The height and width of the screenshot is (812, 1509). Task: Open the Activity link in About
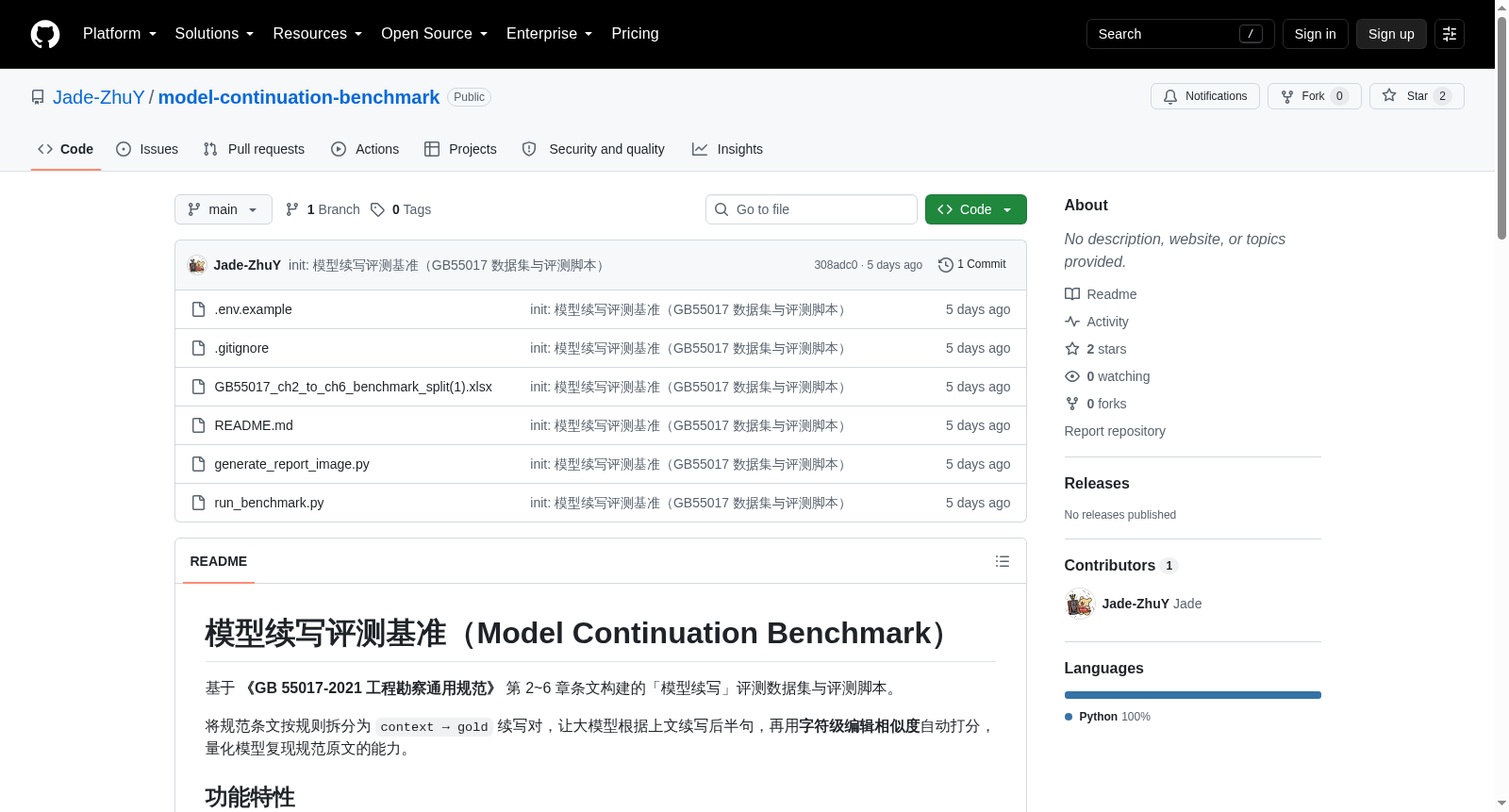pos(1097,322)
